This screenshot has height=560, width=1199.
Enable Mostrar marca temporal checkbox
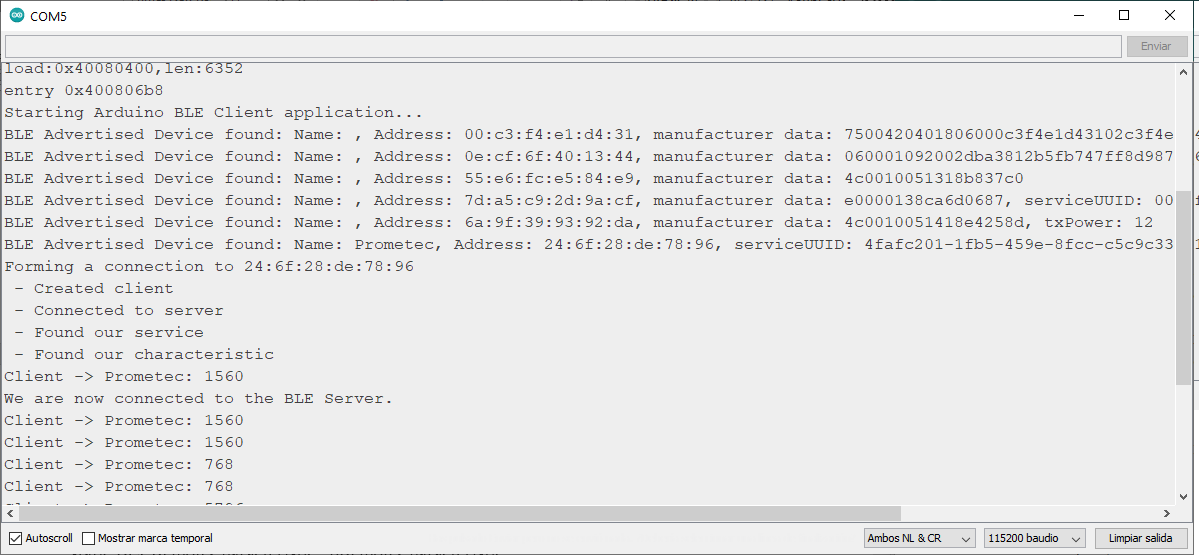pyautogui.click(x=89, y=538)
